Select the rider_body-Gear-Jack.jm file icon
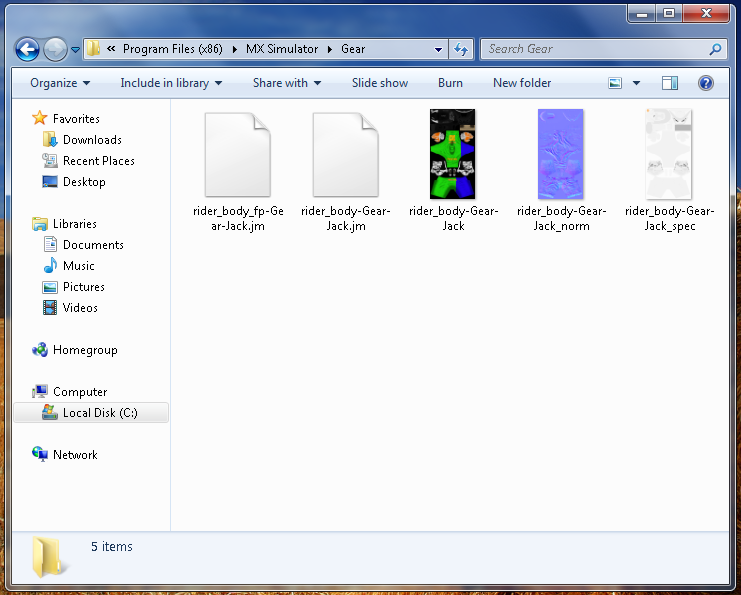 [345, 154]
